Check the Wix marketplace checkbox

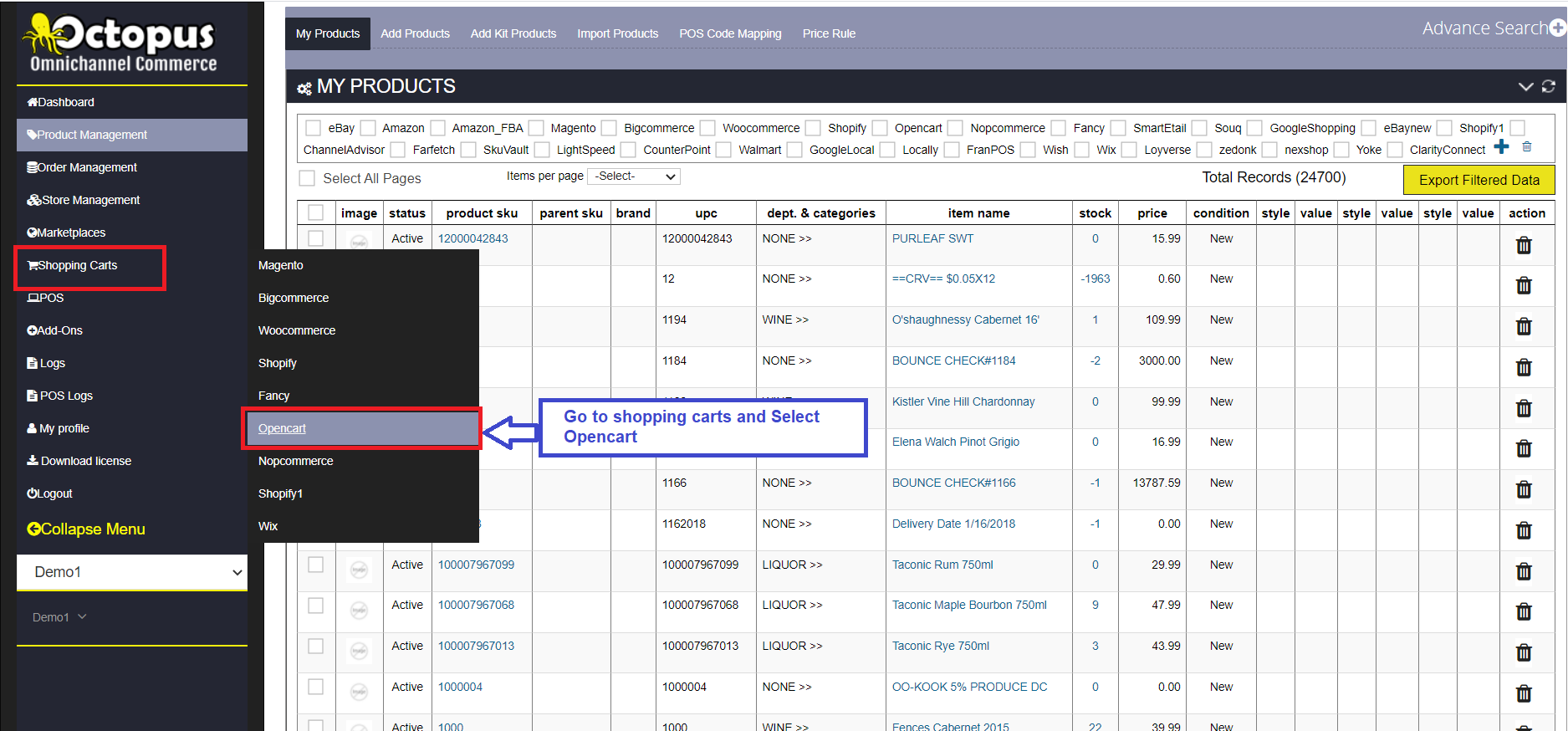click(x=1081, y=150)
